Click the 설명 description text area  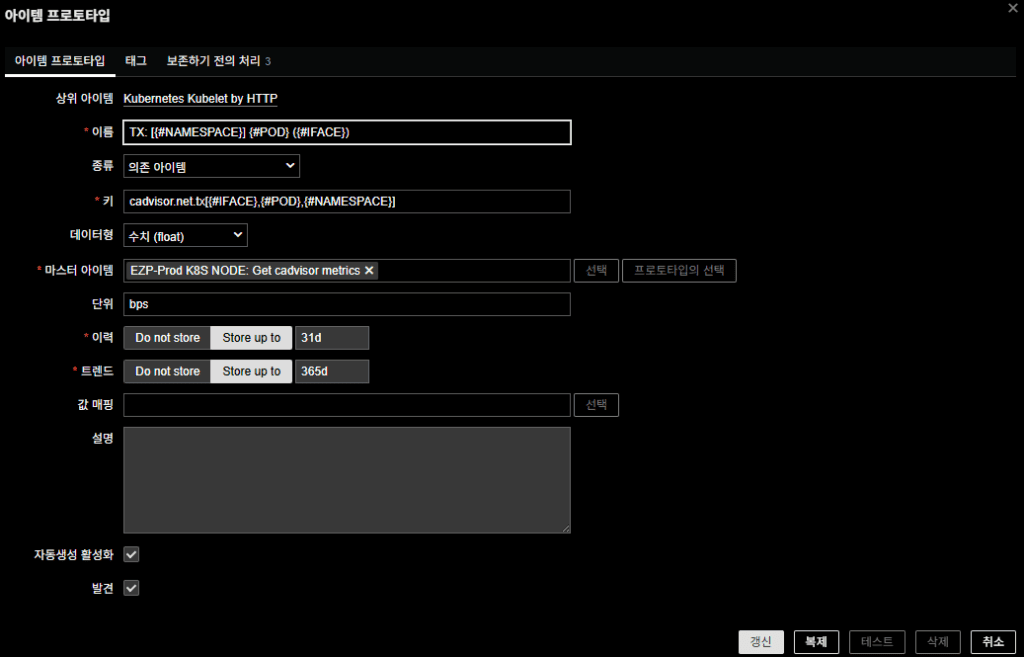[x=346, y=480]
